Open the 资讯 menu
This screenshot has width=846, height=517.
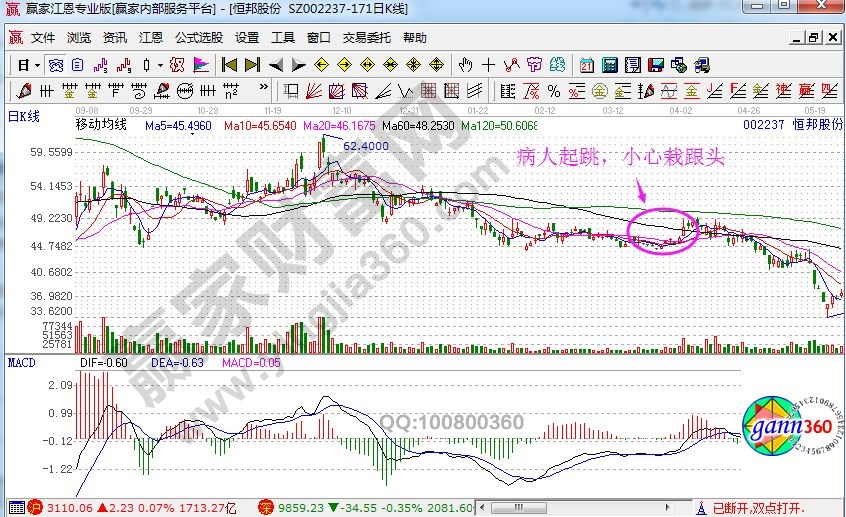coord(114,38)
